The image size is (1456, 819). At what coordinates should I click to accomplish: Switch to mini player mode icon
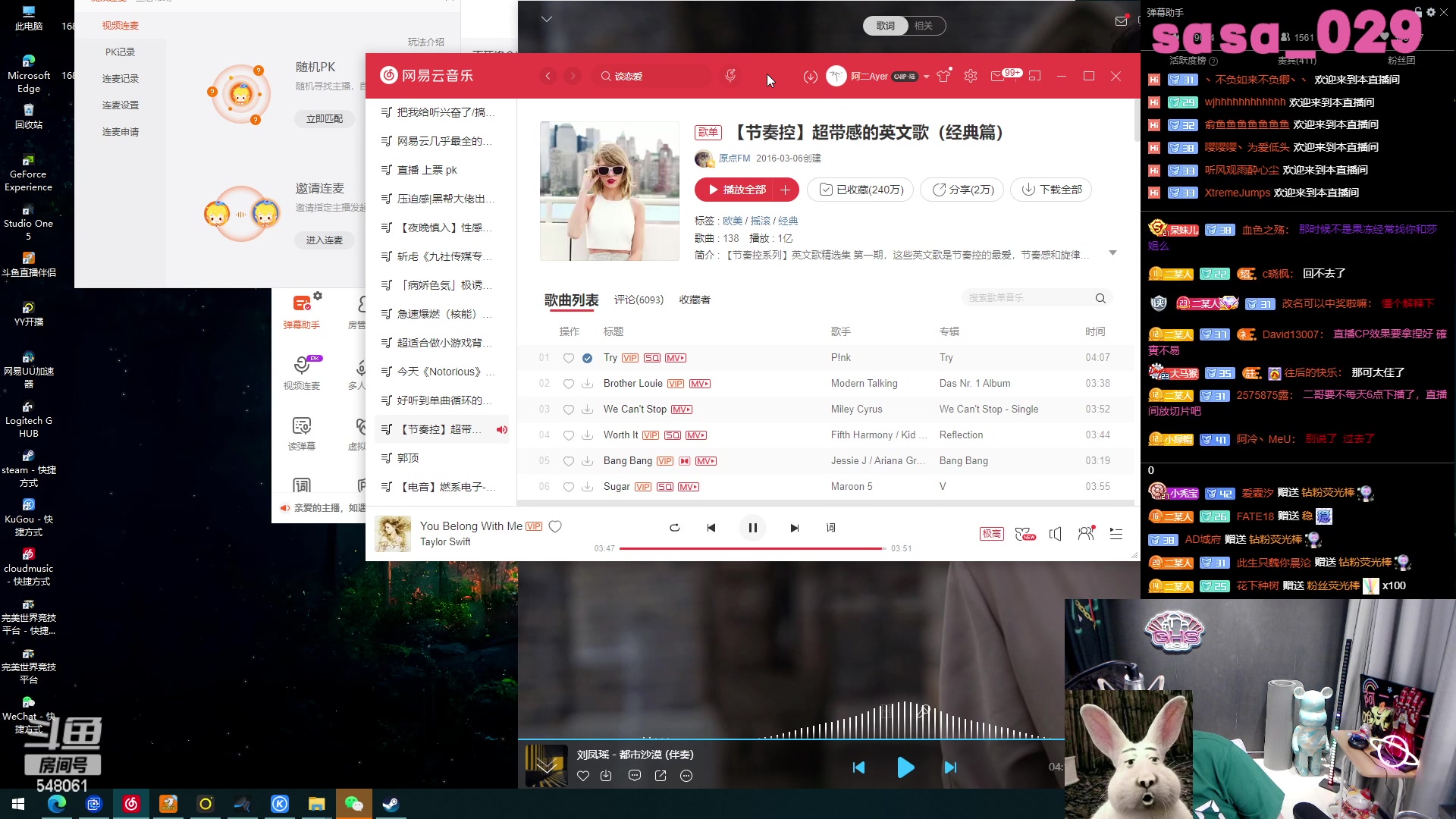point(1035,76)
